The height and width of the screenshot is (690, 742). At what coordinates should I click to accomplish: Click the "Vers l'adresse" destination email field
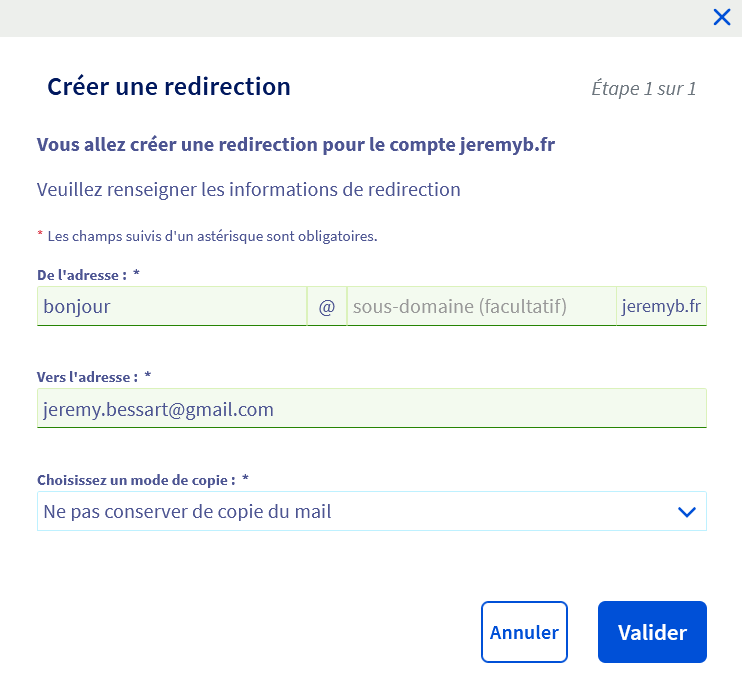(371, 409)
